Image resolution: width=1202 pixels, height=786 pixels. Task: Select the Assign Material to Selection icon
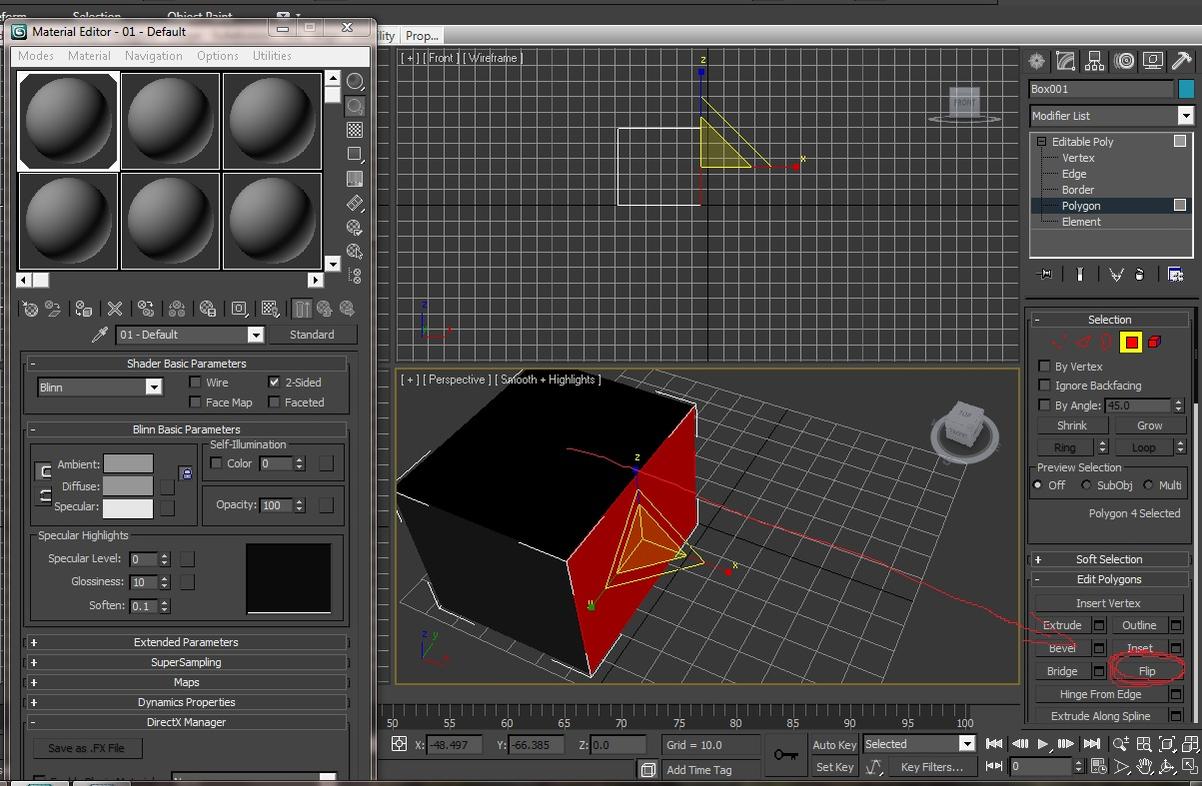click(83, 309)
